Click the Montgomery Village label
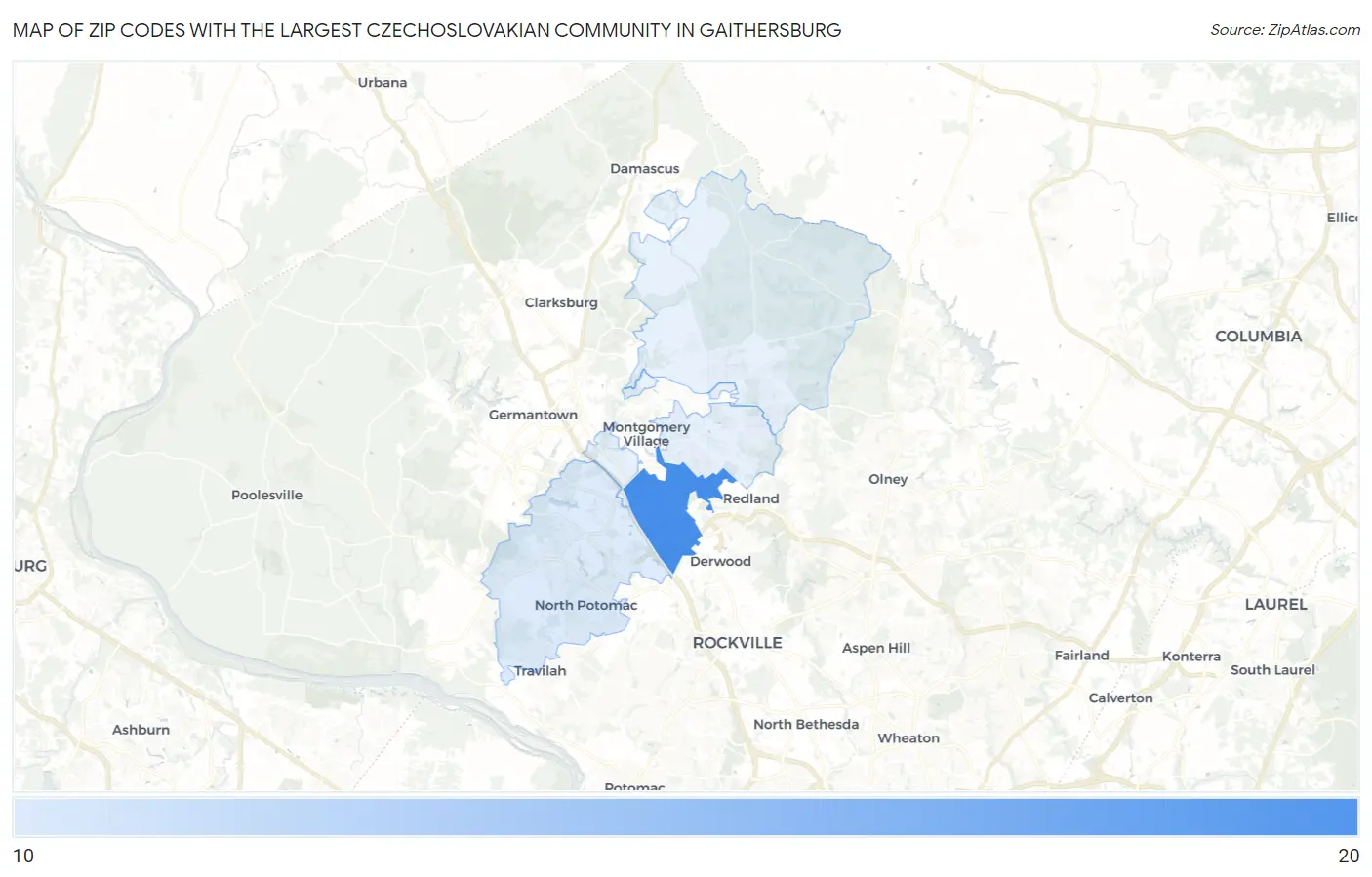The width and height of the screenshot is (1372, 877). 646,434
